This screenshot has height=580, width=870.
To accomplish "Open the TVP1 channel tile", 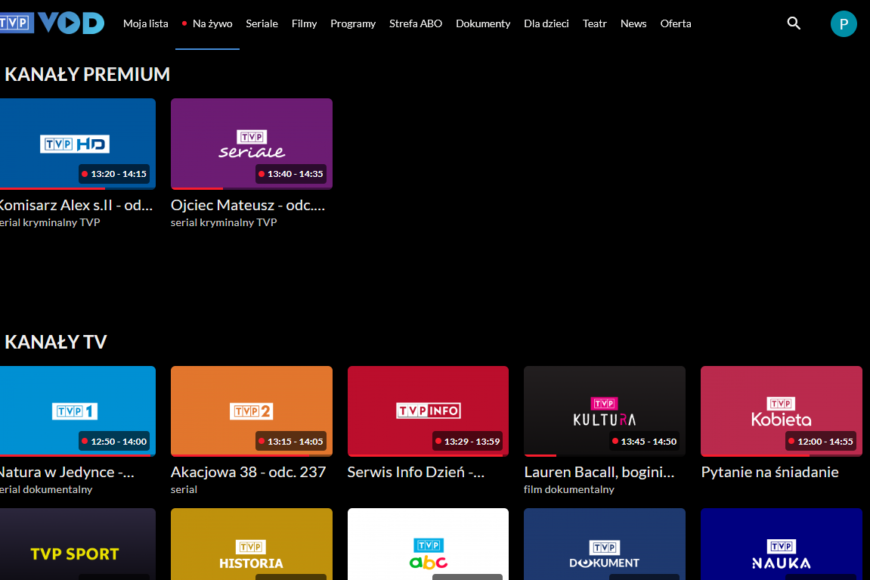I will click(78, 410).
